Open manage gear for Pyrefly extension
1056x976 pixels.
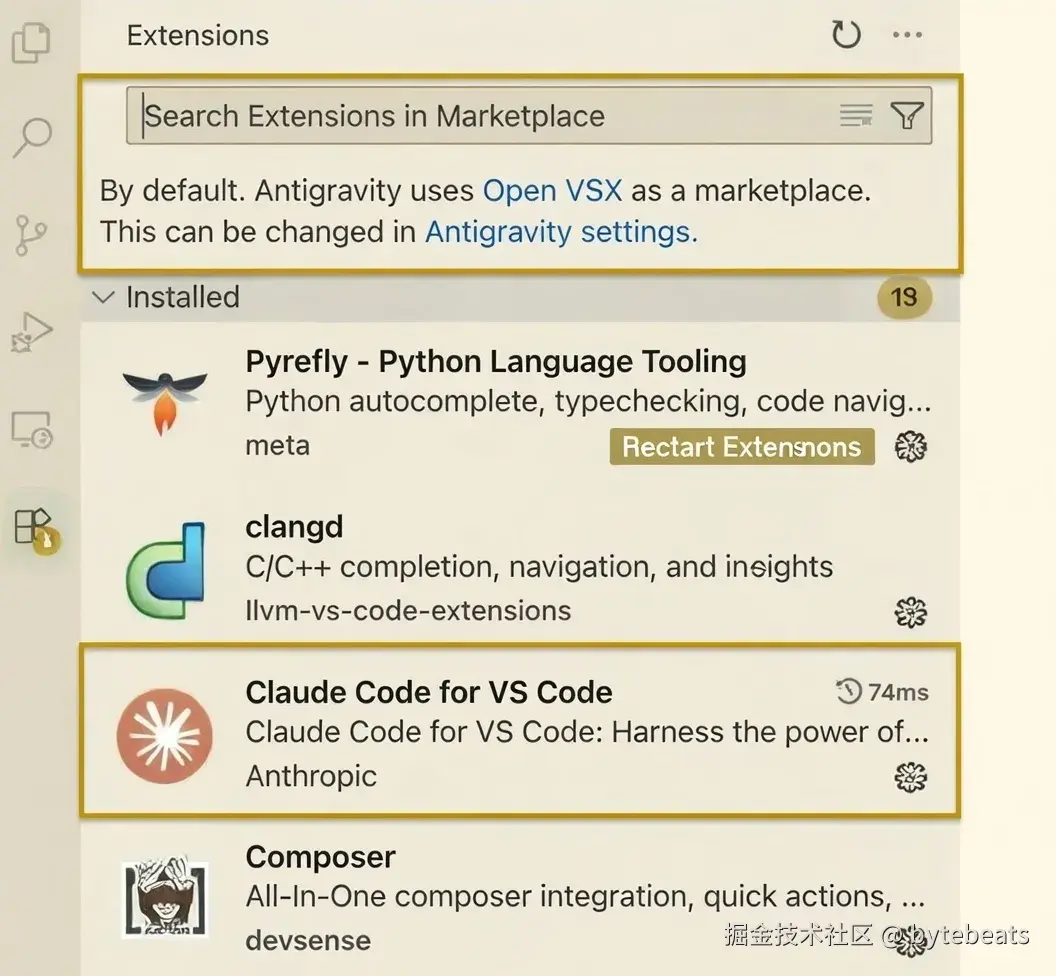point(910,446)
